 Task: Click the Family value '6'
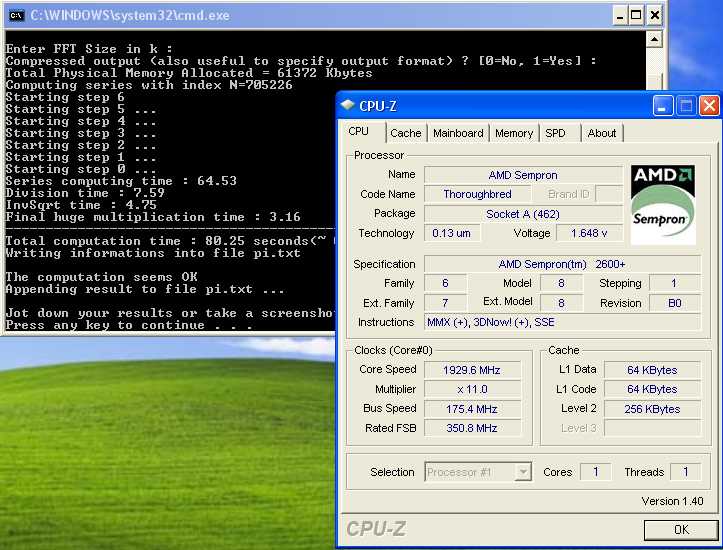(x=445, y=283)
